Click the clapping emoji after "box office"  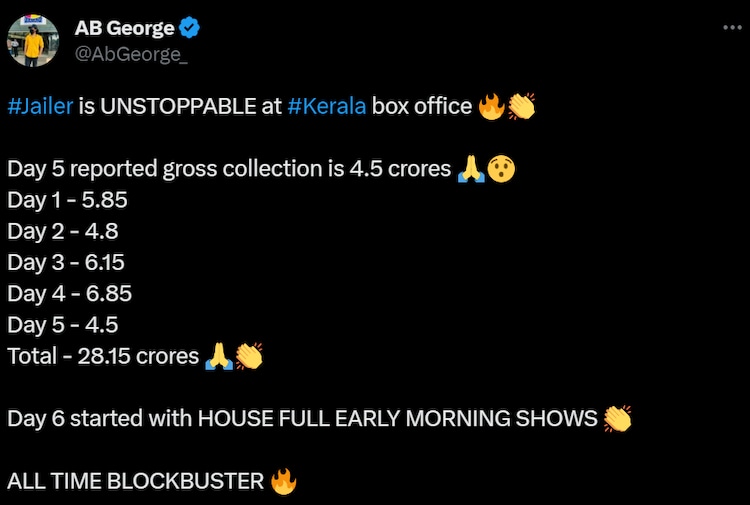coord(521,105)
